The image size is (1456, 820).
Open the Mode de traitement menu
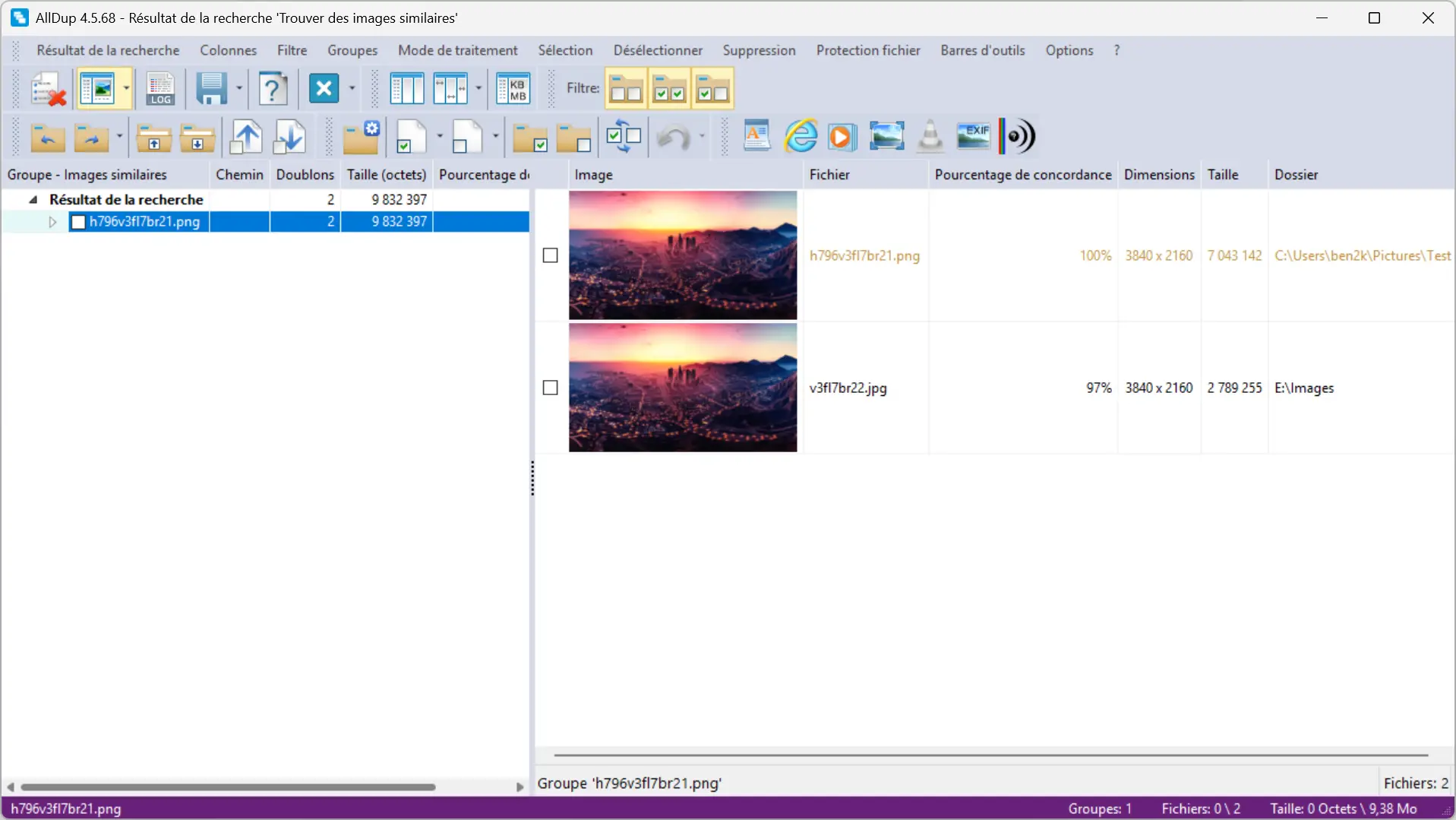point(458,50)
